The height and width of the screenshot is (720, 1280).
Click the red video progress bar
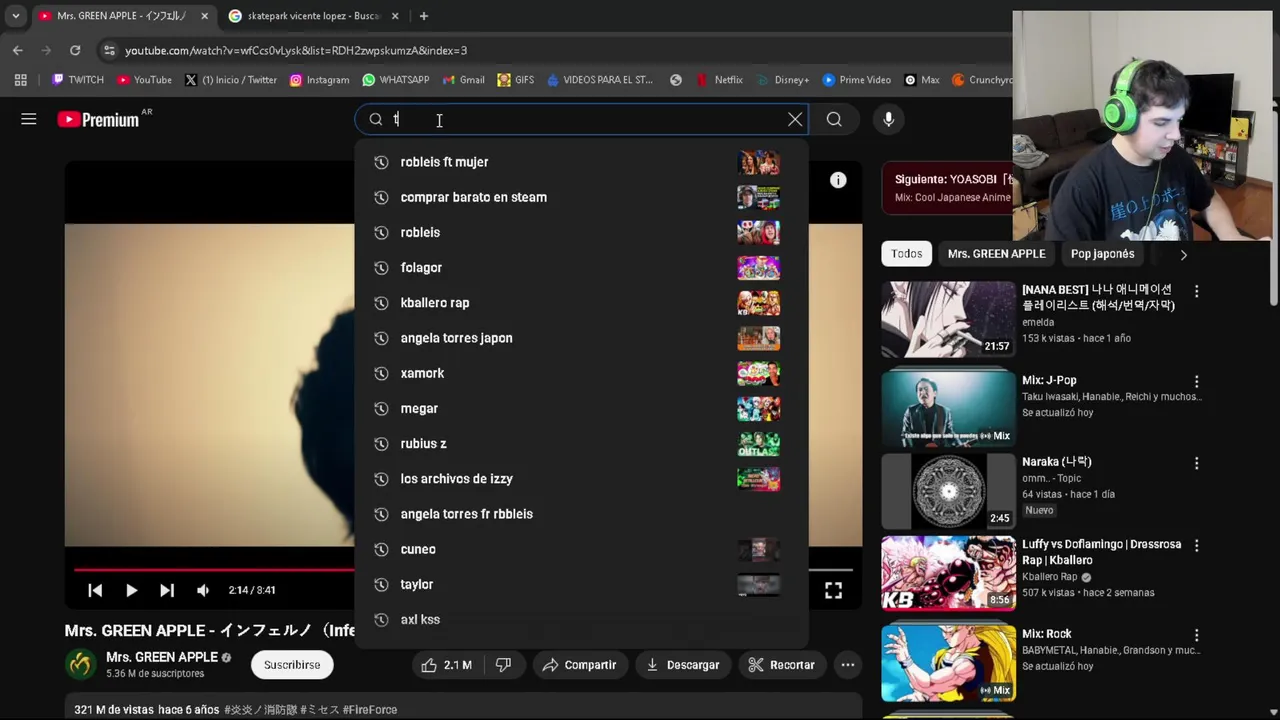click(x=213, y=570)
